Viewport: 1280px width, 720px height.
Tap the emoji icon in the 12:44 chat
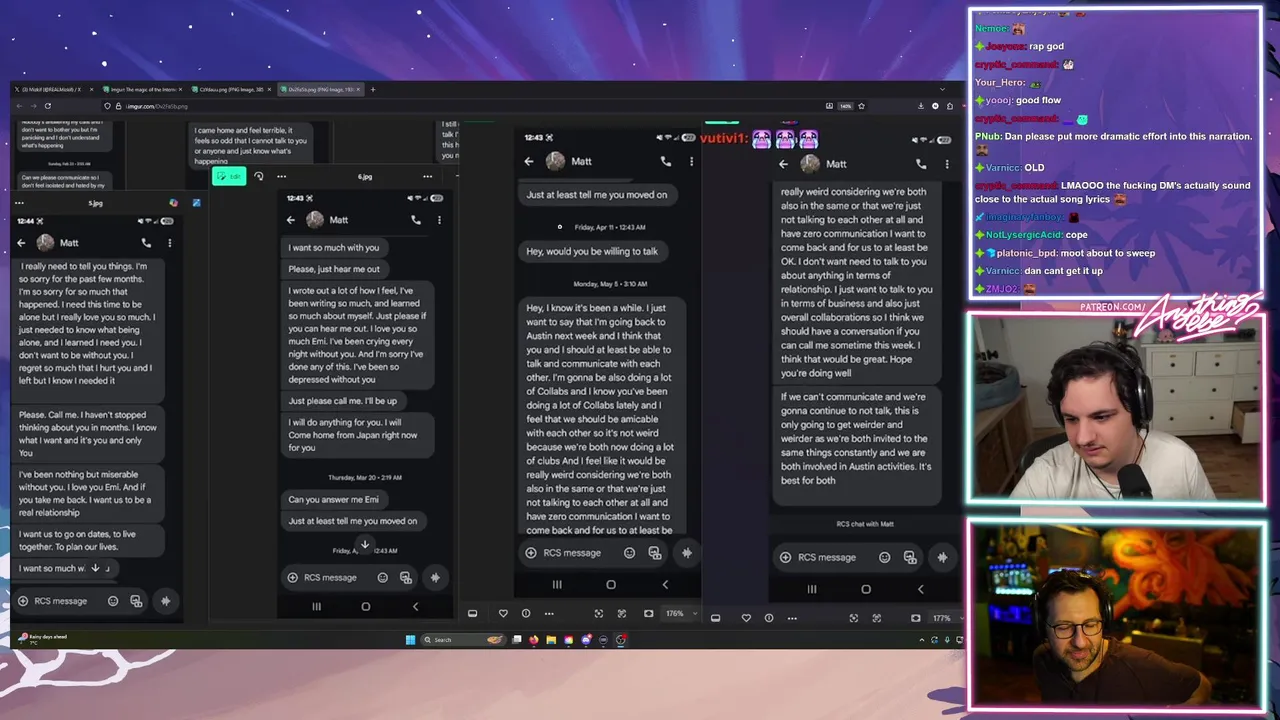pos(113,601)
